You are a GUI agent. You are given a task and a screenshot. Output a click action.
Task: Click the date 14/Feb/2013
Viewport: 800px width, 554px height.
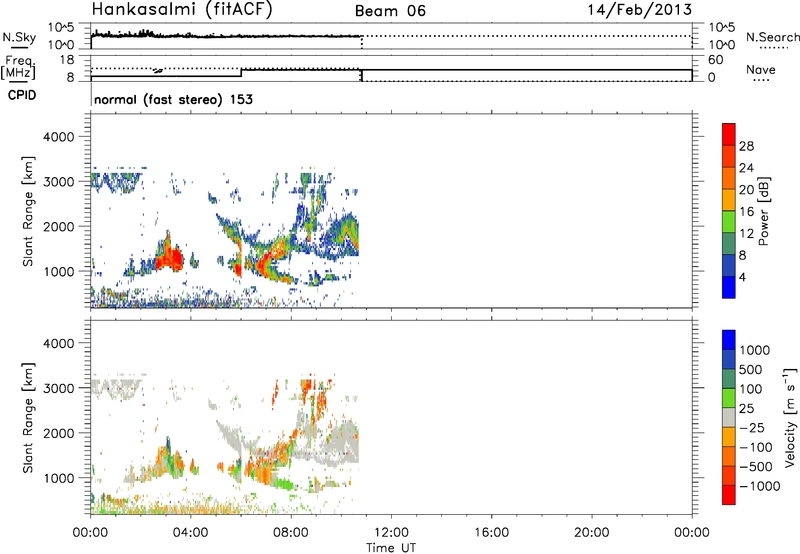coord(640,10)
